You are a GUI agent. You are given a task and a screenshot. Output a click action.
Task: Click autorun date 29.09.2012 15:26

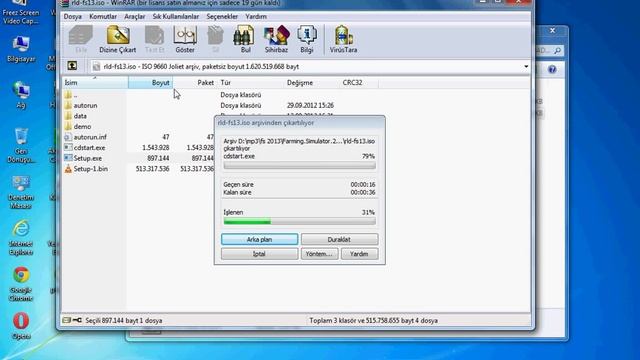pos(310,105)
